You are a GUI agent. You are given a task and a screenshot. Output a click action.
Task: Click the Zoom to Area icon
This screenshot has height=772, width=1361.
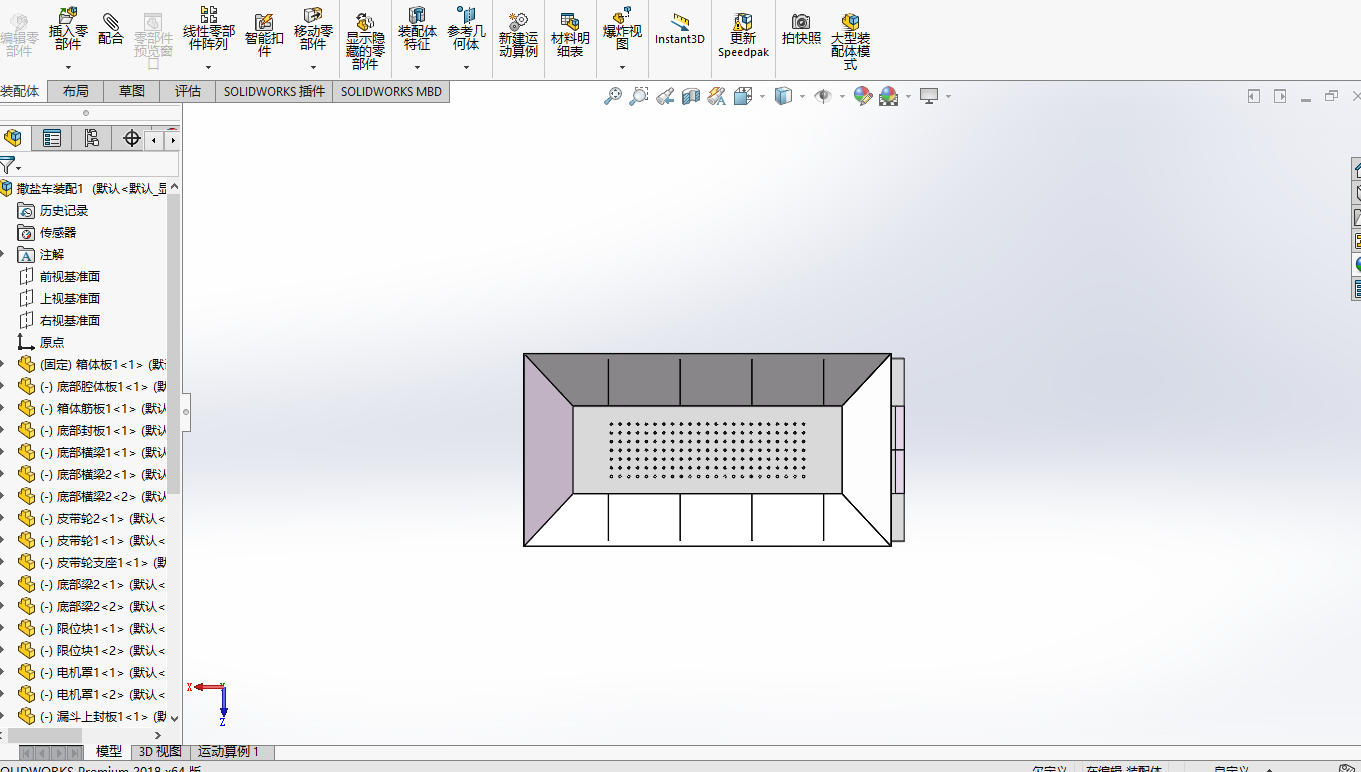click(x=639, y=96)
